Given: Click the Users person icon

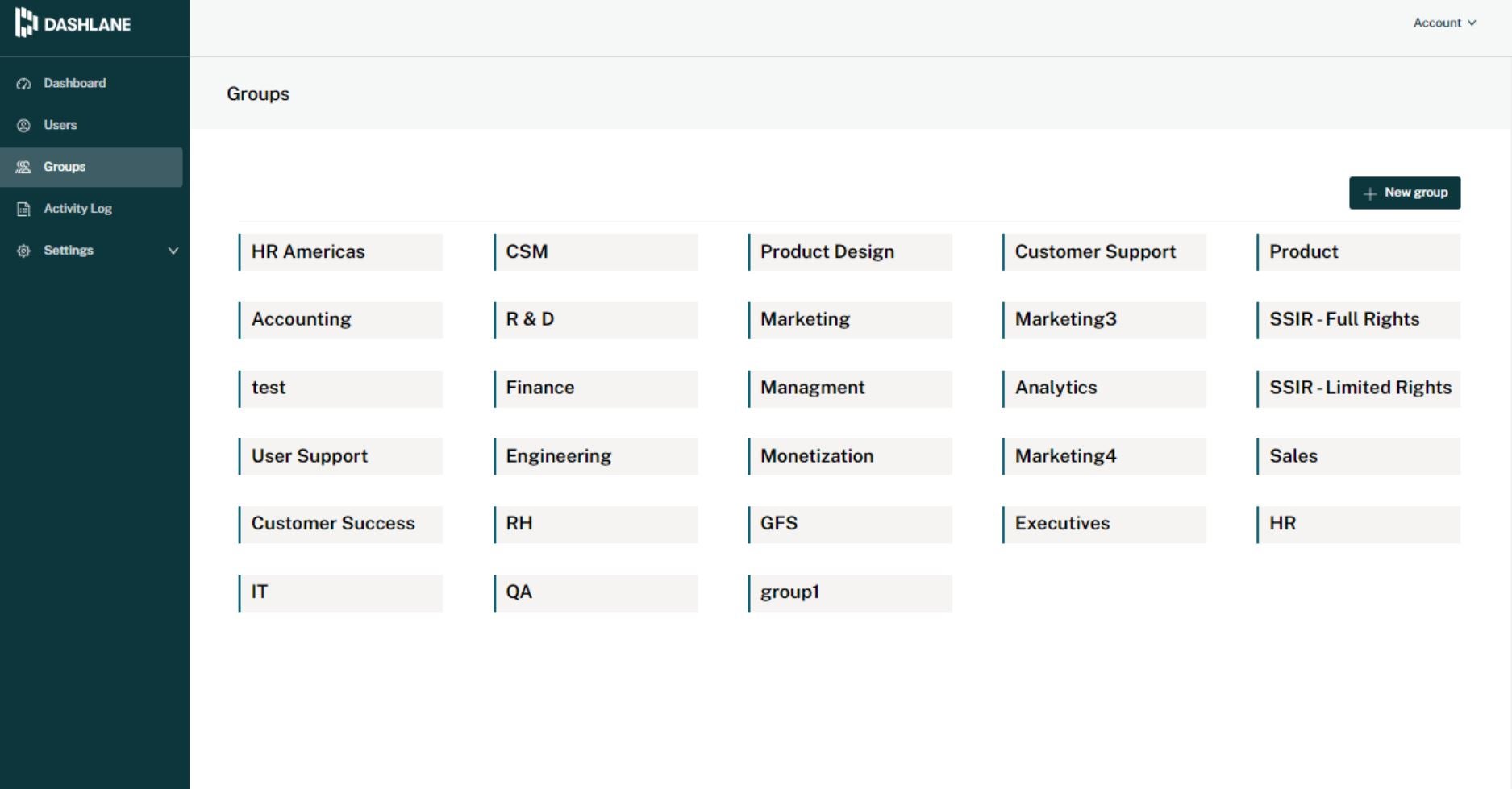Looking at the screenshot, I should tap(23, 126).
